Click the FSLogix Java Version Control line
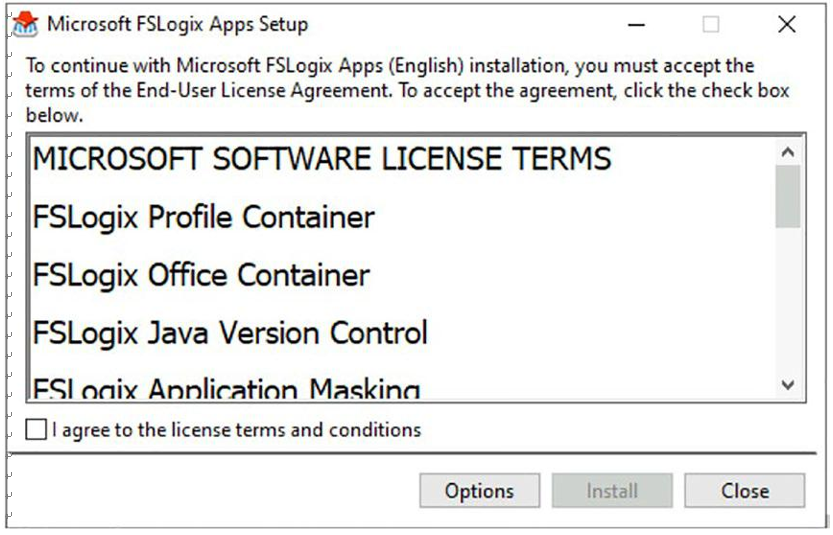This screenshot has height=535, width=833. point(230,333)
